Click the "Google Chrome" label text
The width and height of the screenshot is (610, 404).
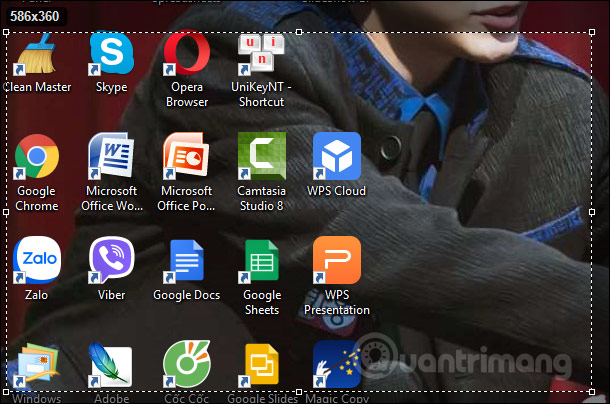37,198
